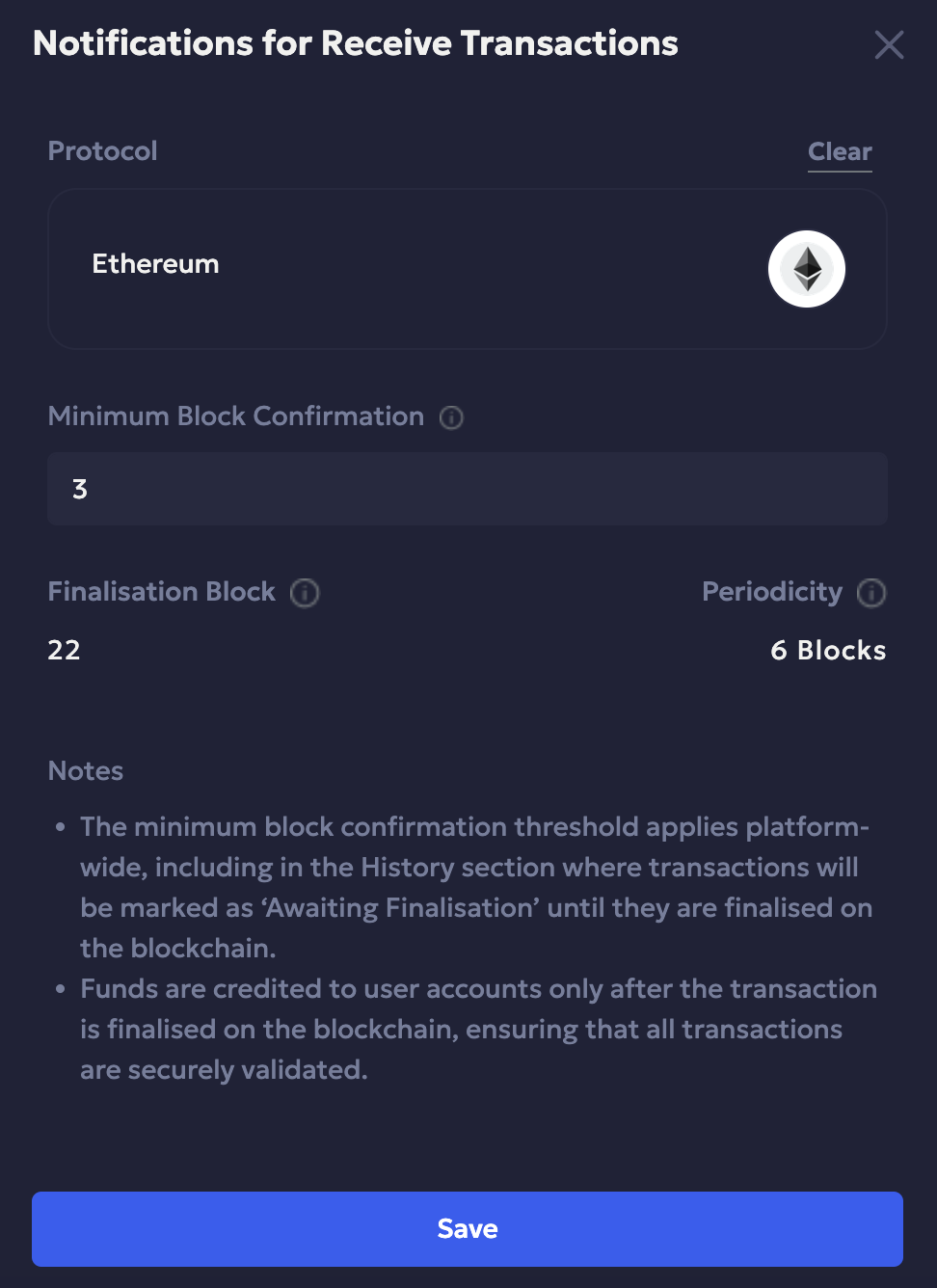The height and width of the screenshot is (1288, 937).
Task: Select the Finalisation Block value 22
Action: [x=65, y=651]
